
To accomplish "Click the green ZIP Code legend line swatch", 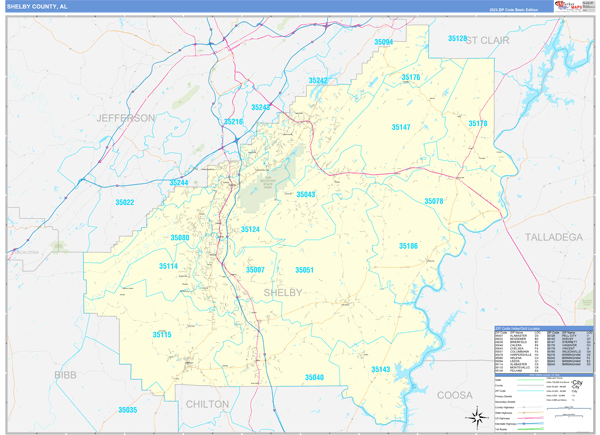I will (530, 391).
